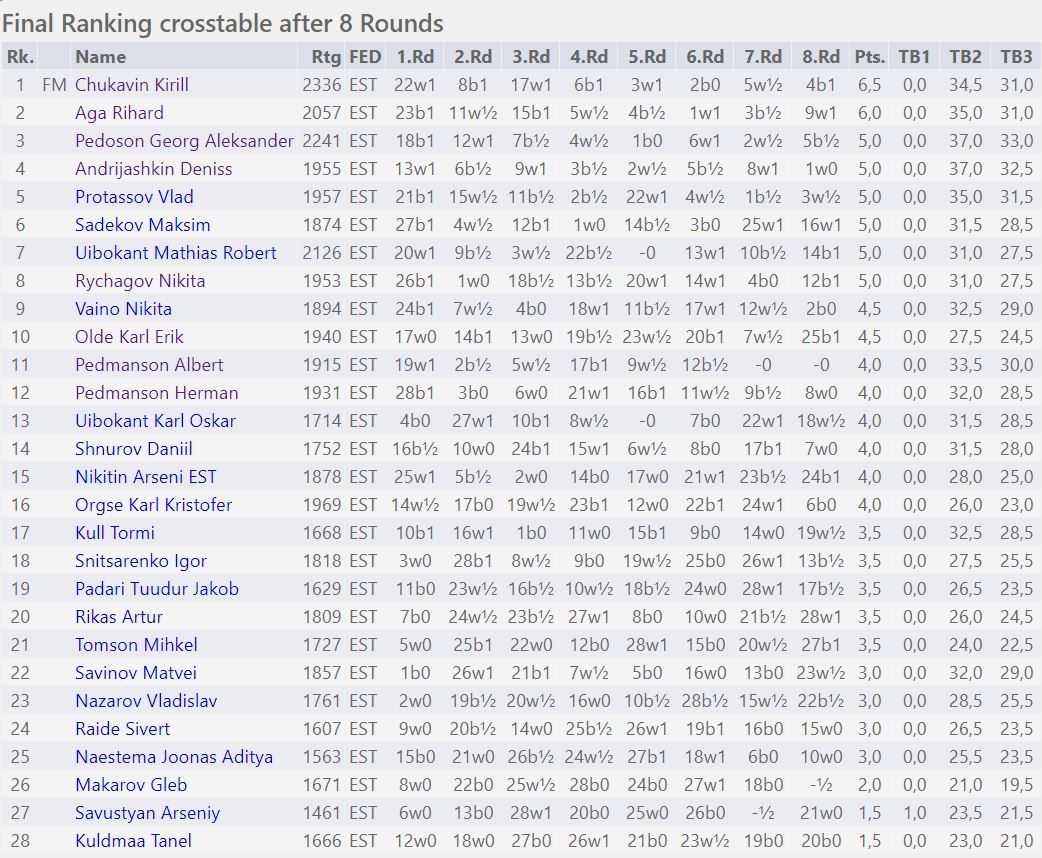Click Uibokant Mathias Robert name link
This screenshot has height=858, width=1042.
click(175, 253)
